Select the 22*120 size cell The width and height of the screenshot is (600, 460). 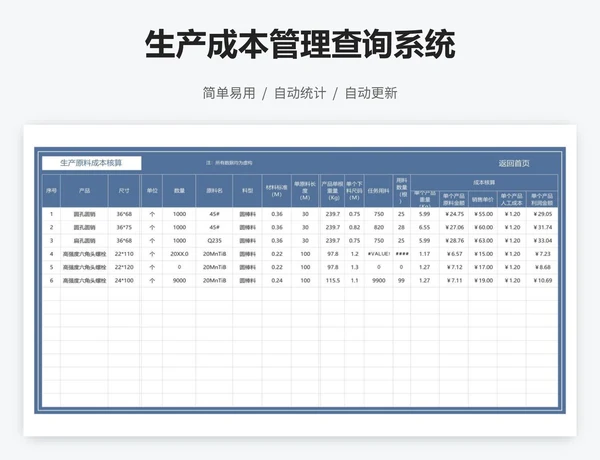point(124,267)
